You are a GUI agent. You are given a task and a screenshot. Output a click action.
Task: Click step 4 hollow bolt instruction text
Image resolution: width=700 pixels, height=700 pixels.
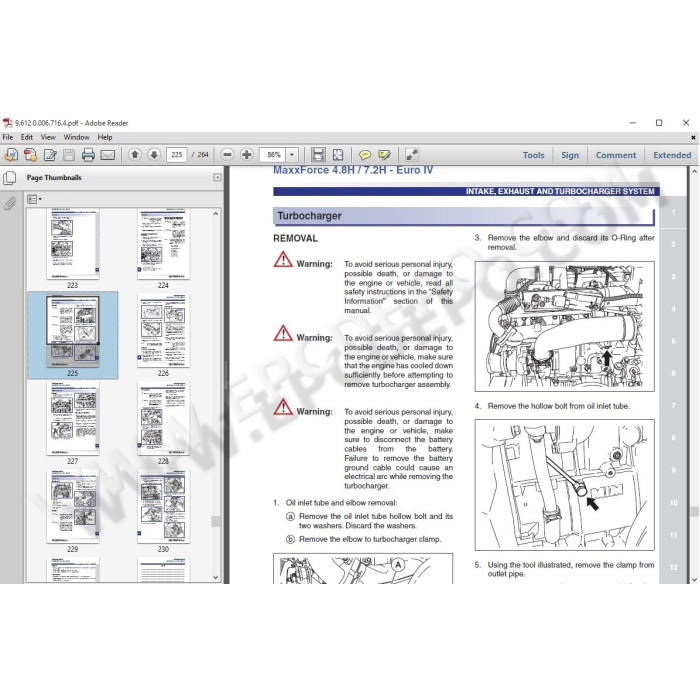coord(558,406)
